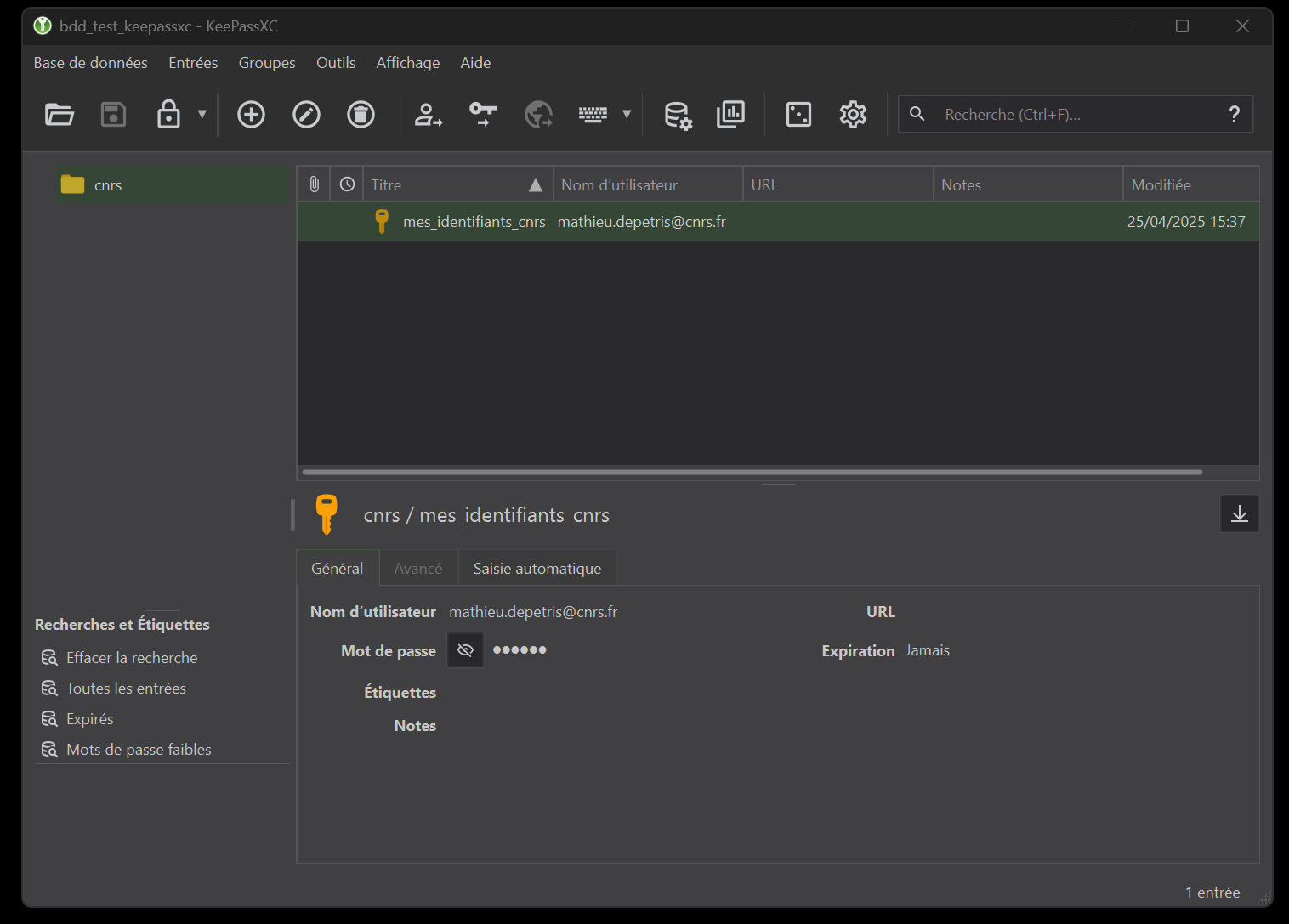Add a new entry with plus icon

[x=251, y=114]
